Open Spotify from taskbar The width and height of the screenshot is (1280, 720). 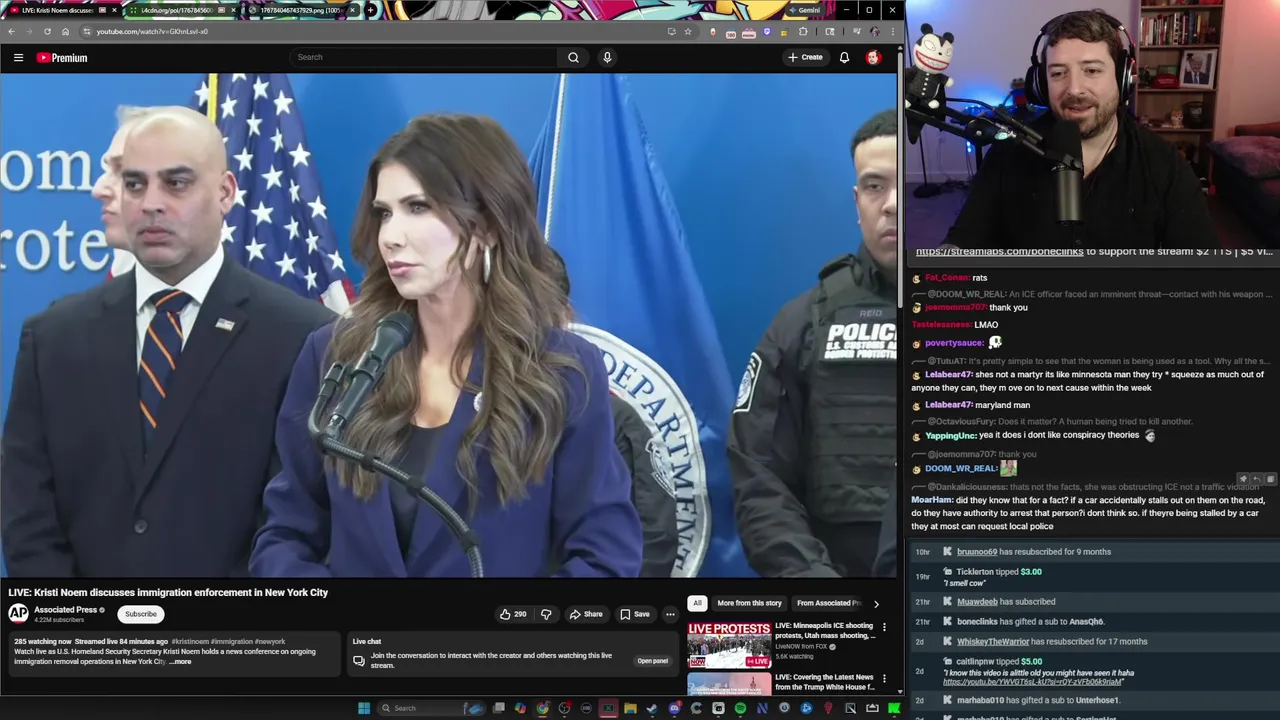pos(740,708)
